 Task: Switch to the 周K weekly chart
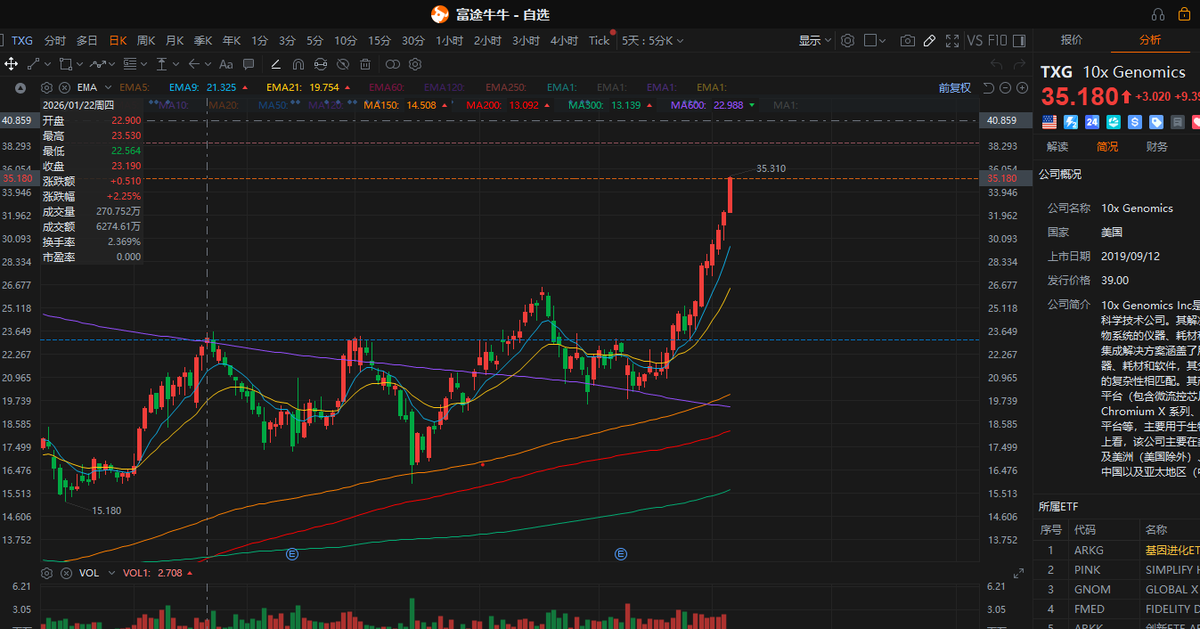146,41
